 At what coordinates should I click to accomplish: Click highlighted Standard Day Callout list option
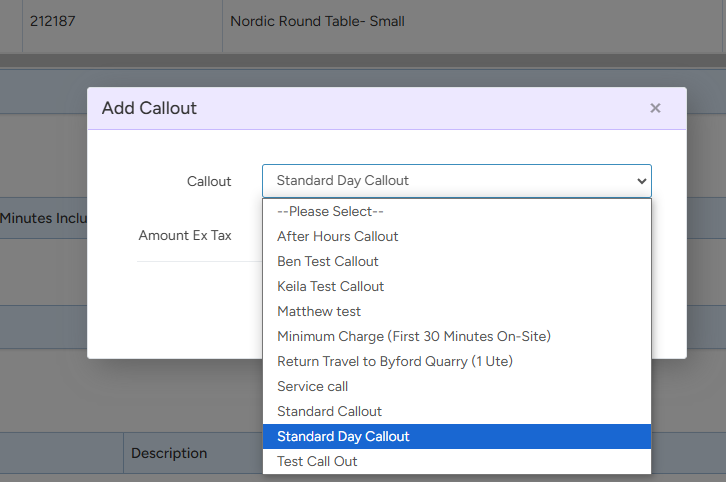pyautogui.click(x=343, y=437)
